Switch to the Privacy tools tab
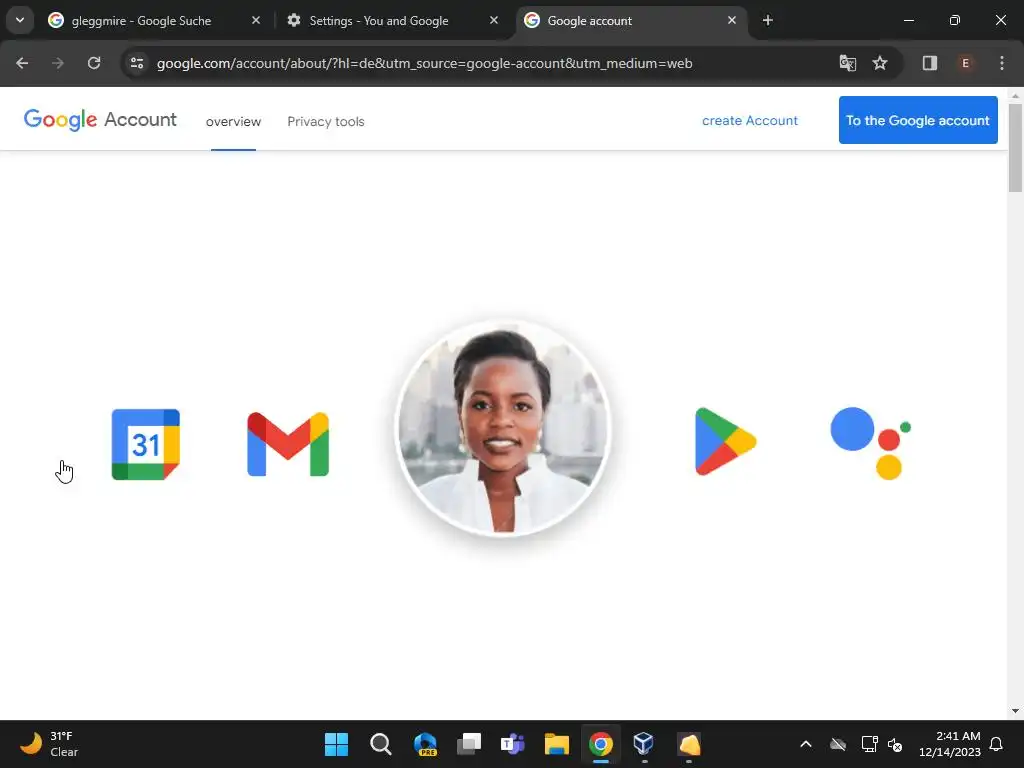Screen dimensions: 1024x768 [x=326, y=121]
